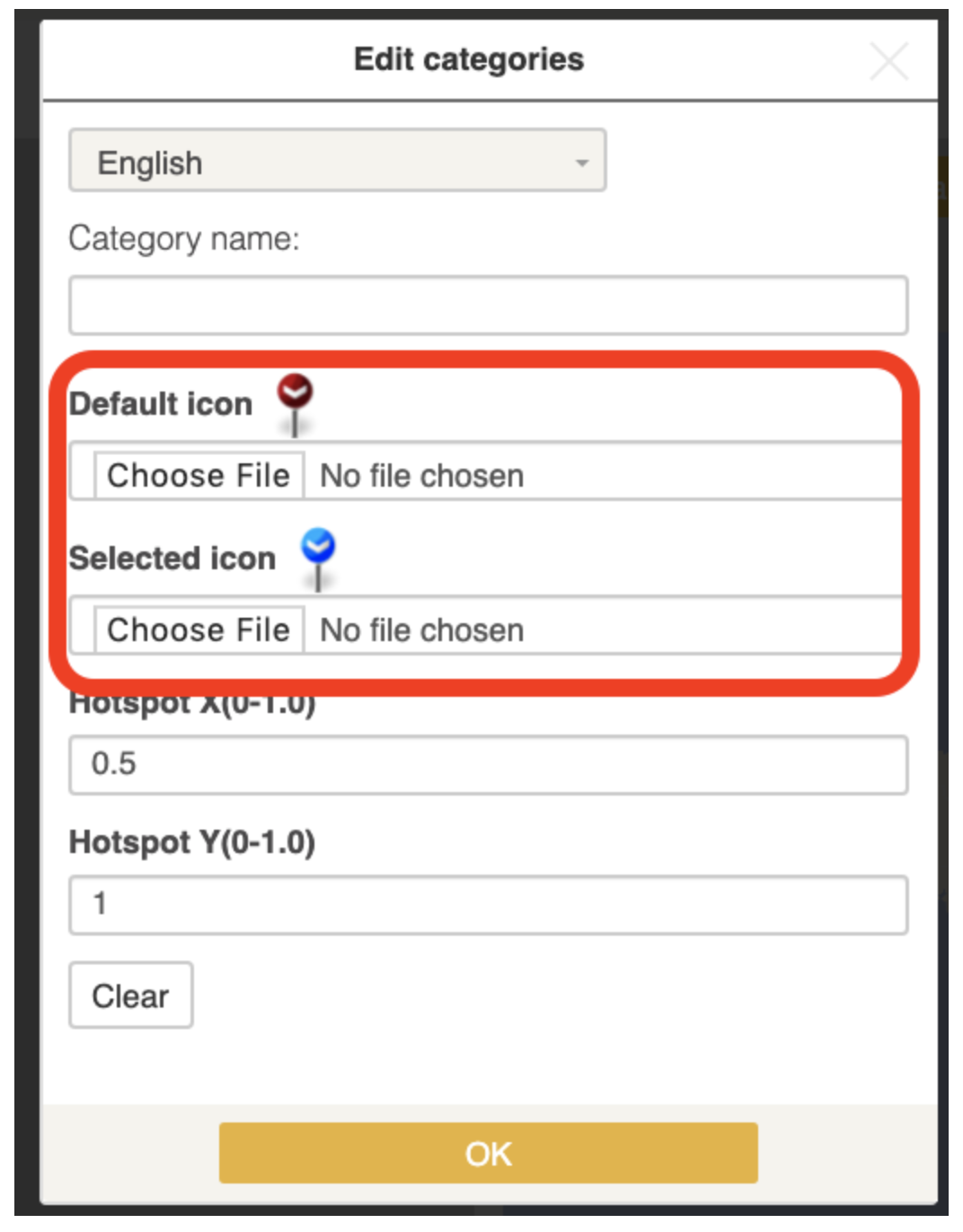Click the "Selected icon" label text
Image resolution: width=963 pixels, height=1232 pixels.
172,559
